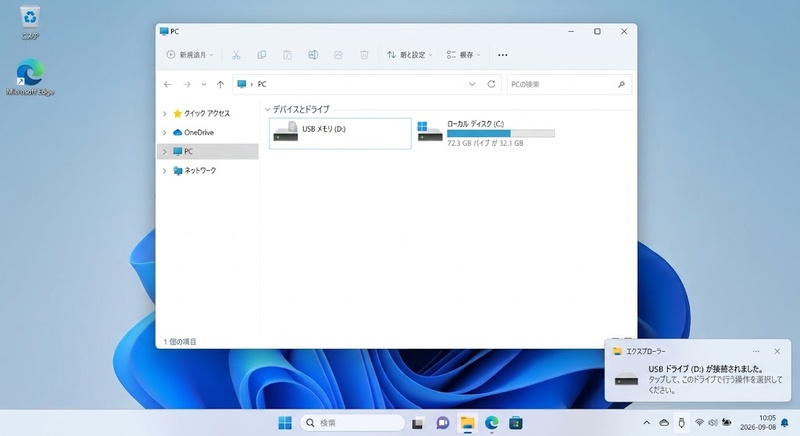Viewport: 800px width, 436px height.
Task: Dismiss the エクスプローラー notification
Action: [x=777, y=351]
